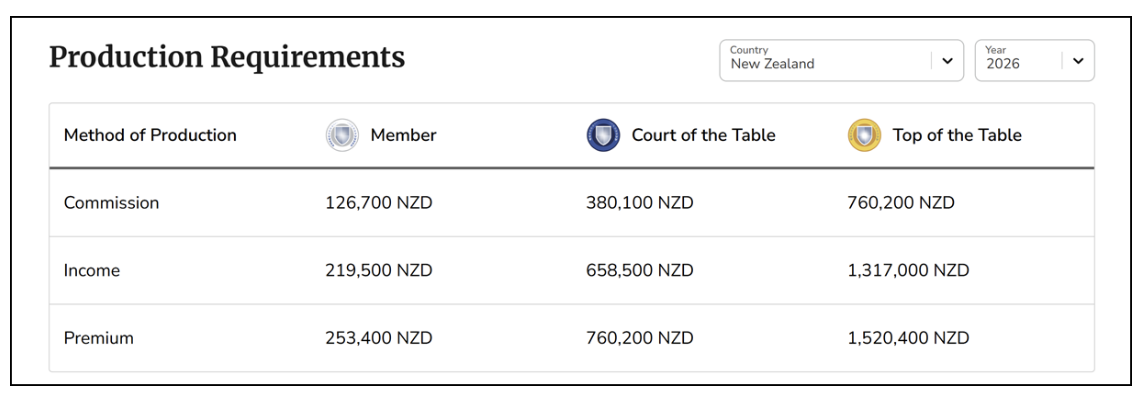
Task: Select the Commission row label
Action: point(111,203)
